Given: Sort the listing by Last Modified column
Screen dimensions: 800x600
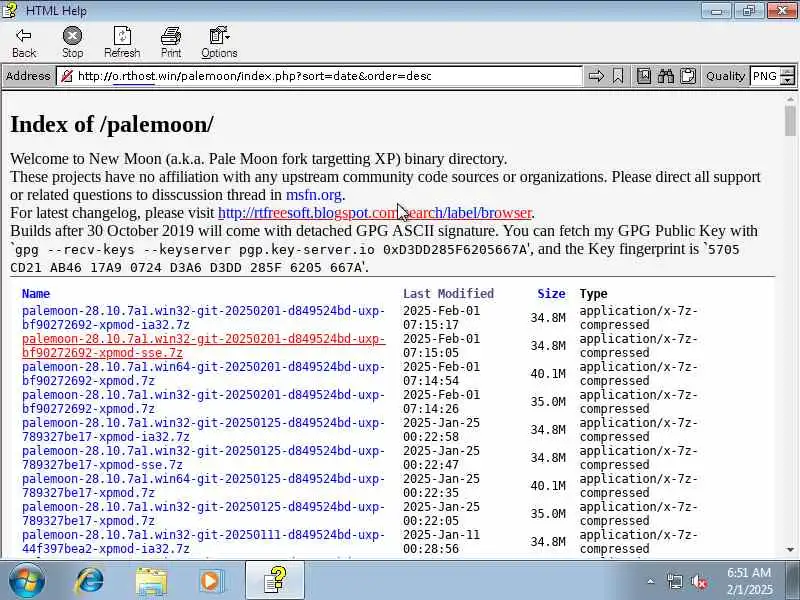Looking at the screenshot, I should coord(448,293).
